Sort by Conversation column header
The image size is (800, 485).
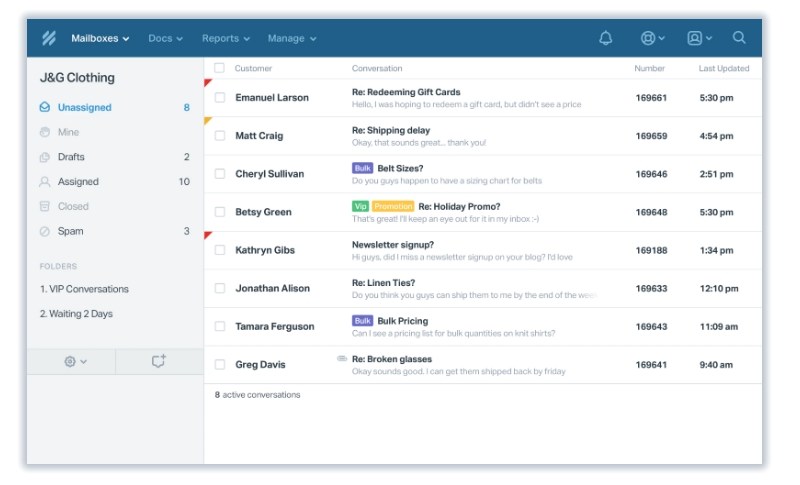[x=377, y=68]
